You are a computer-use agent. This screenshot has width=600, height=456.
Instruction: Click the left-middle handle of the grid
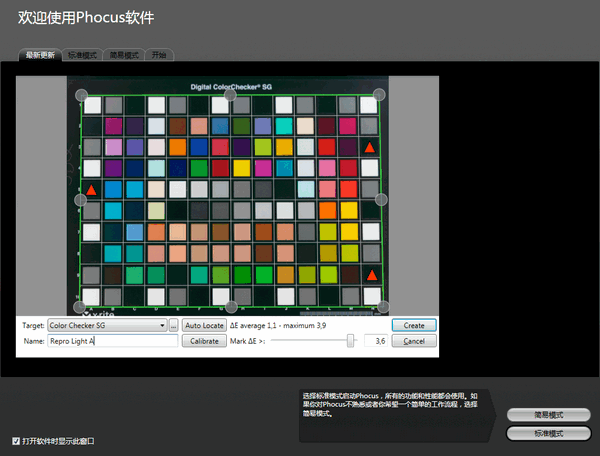[81, 200]
